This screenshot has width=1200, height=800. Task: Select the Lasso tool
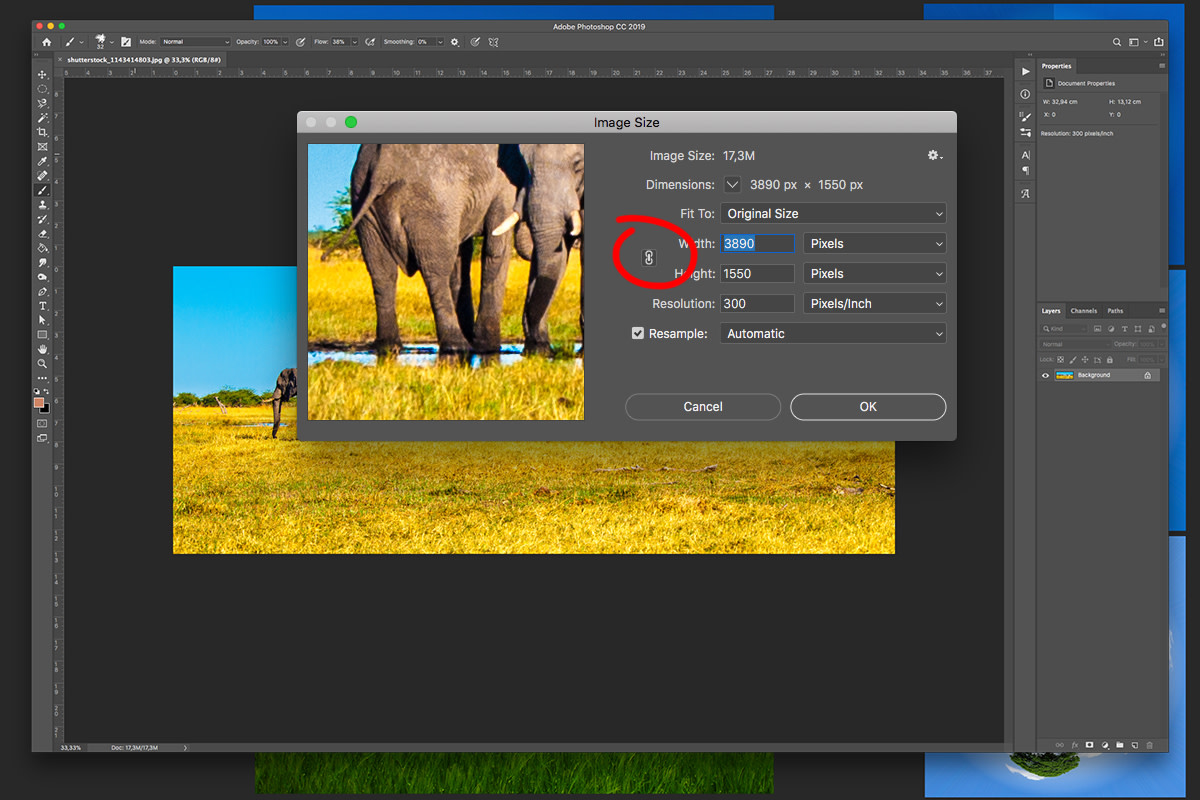tap(42, 103)
